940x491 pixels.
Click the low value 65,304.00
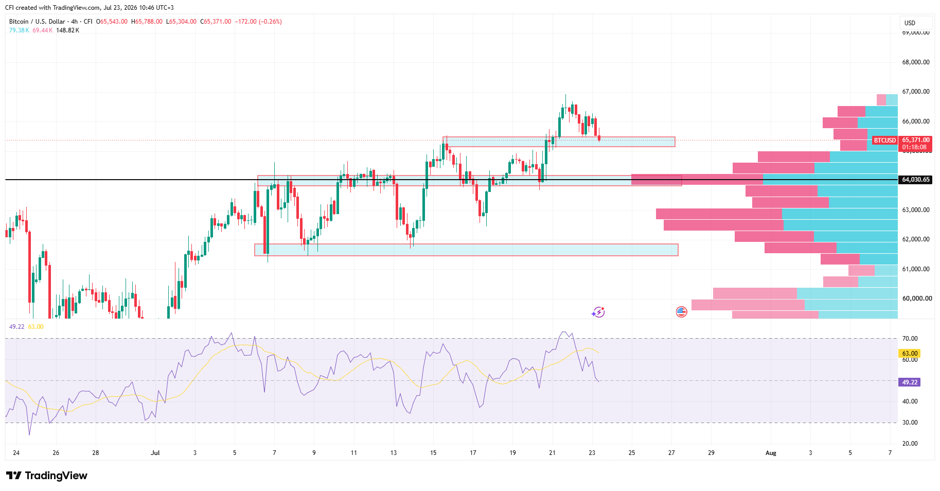click(182, 22)
